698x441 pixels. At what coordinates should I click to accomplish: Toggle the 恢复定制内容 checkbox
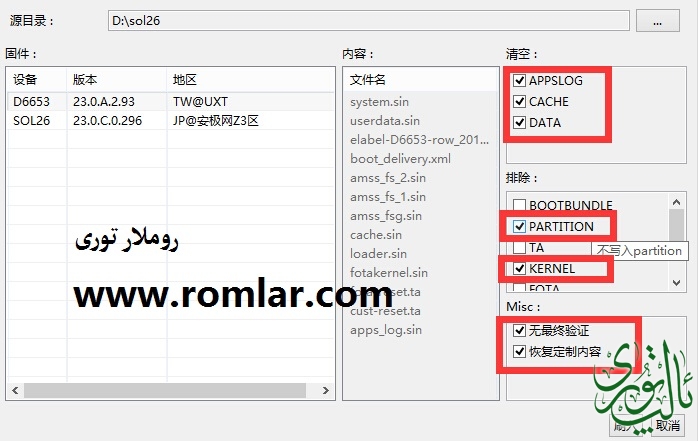(x=519, y=352)
